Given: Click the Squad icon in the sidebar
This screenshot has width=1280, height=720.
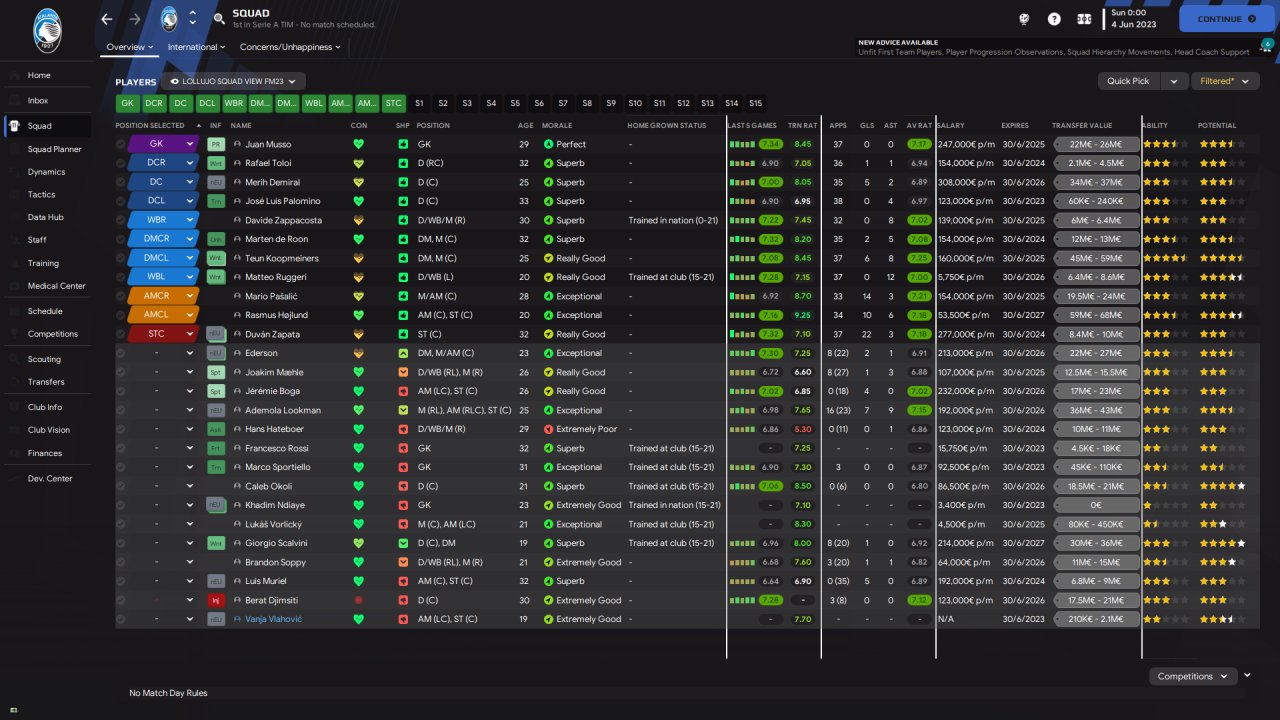Looking at the screenshot, I should pos(12,126).
